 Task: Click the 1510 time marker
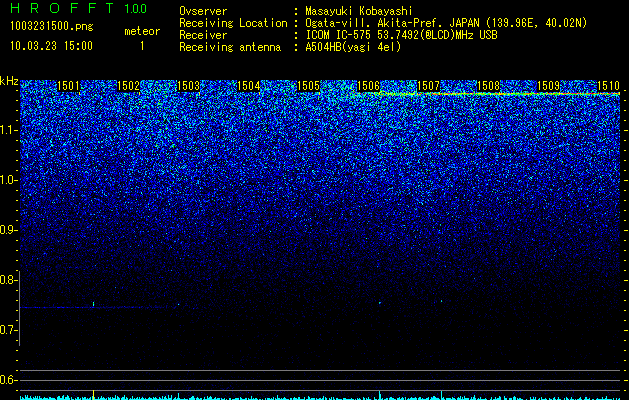(609, 86)
